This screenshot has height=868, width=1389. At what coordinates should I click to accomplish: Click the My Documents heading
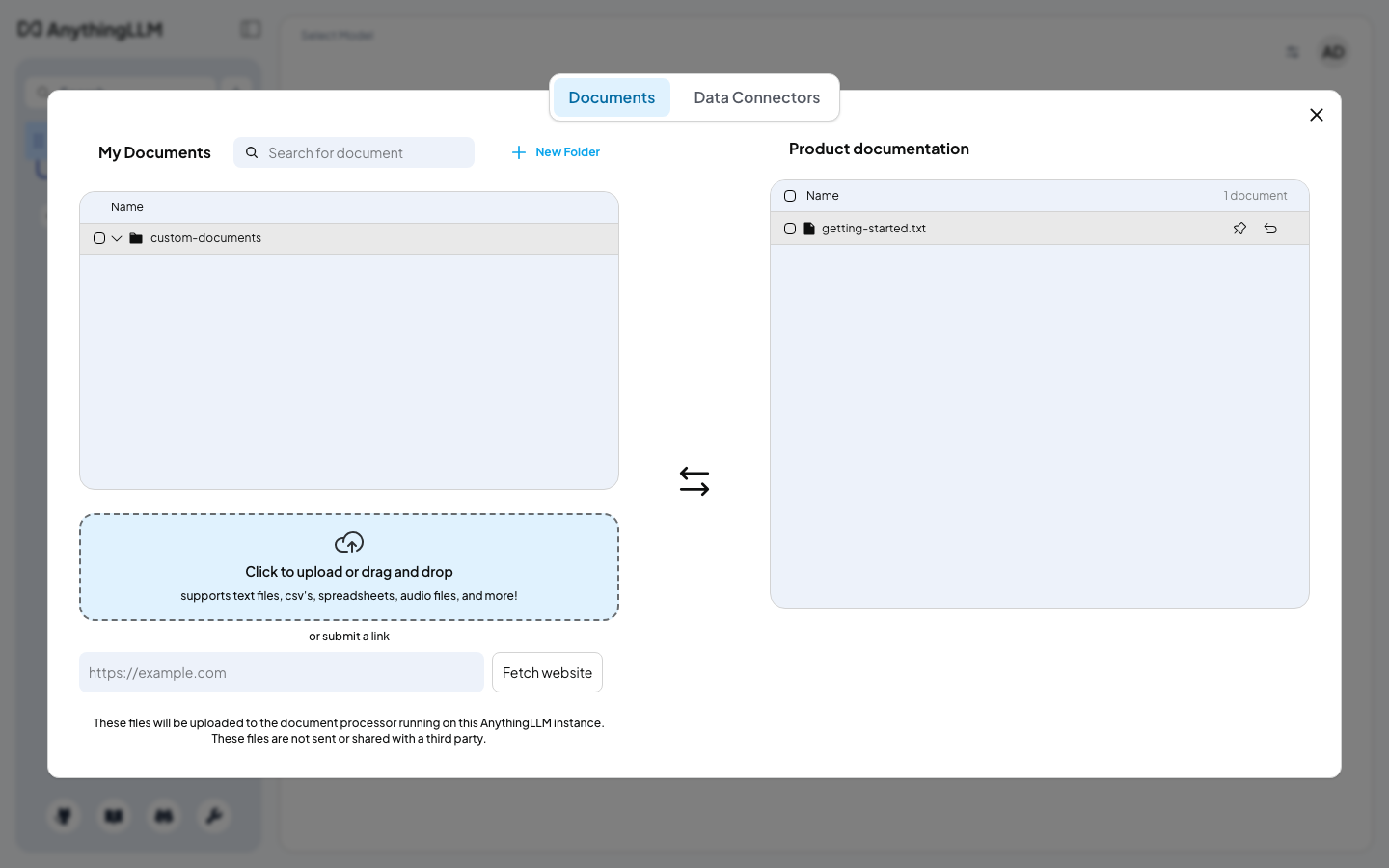coord(154,152)
